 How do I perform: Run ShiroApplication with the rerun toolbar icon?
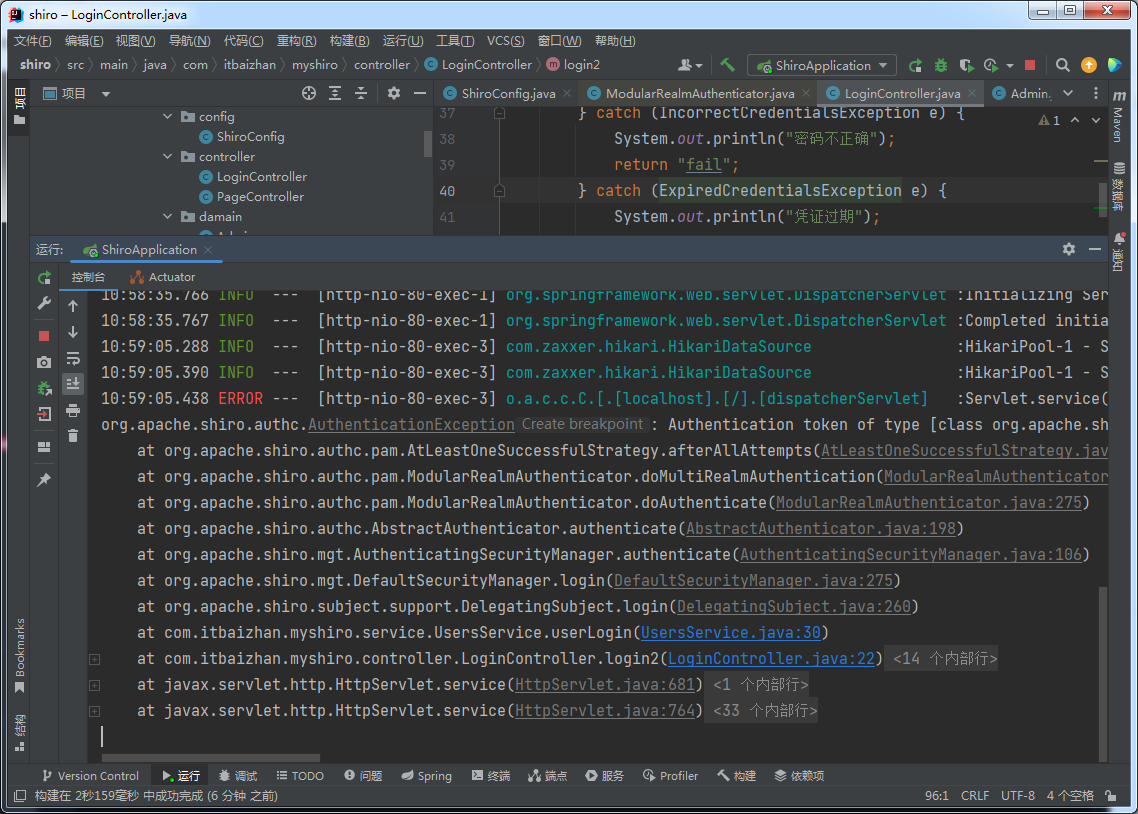[x=915, y=65]
